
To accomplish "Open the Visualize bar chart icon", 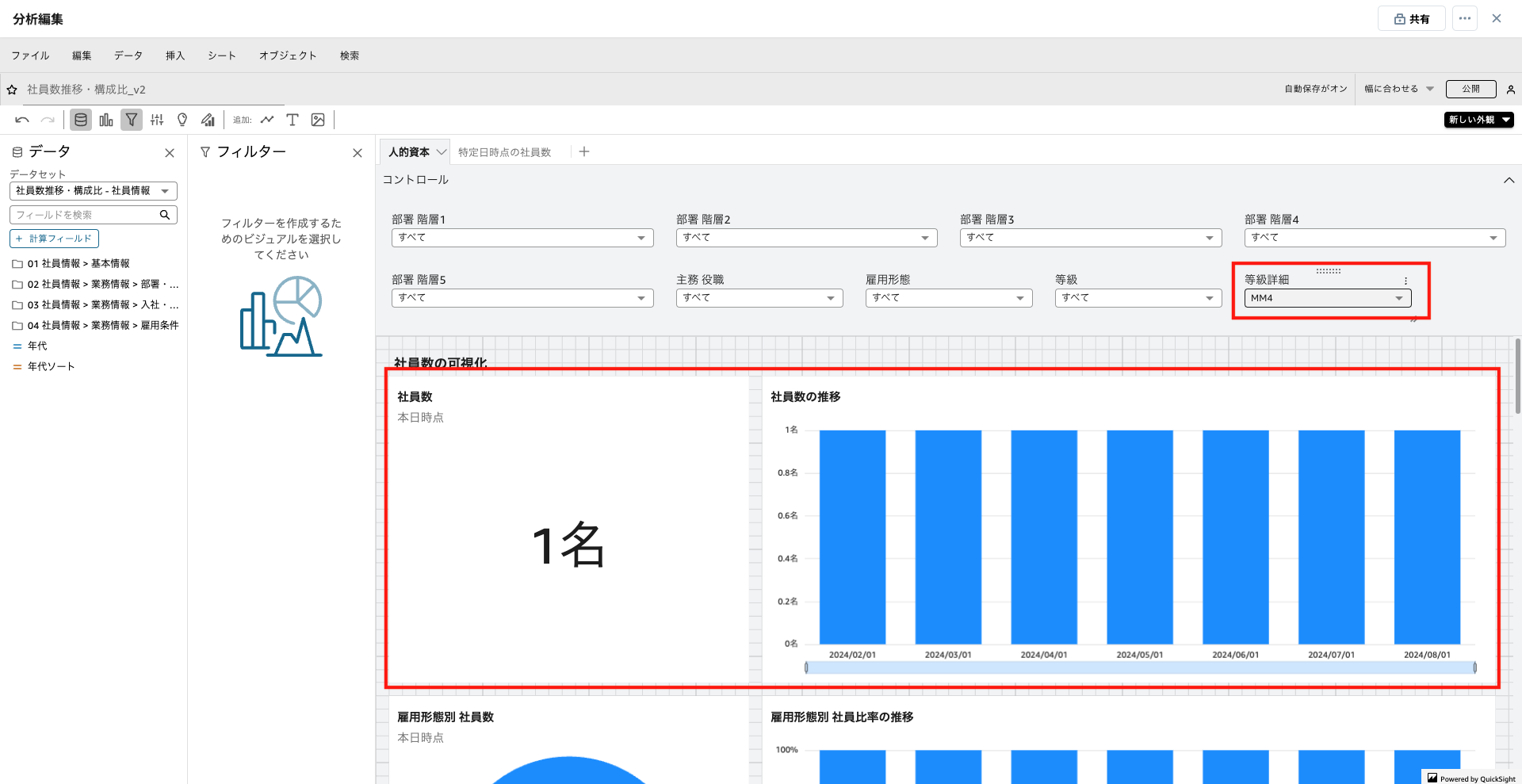I will click(x=106, y=120).
